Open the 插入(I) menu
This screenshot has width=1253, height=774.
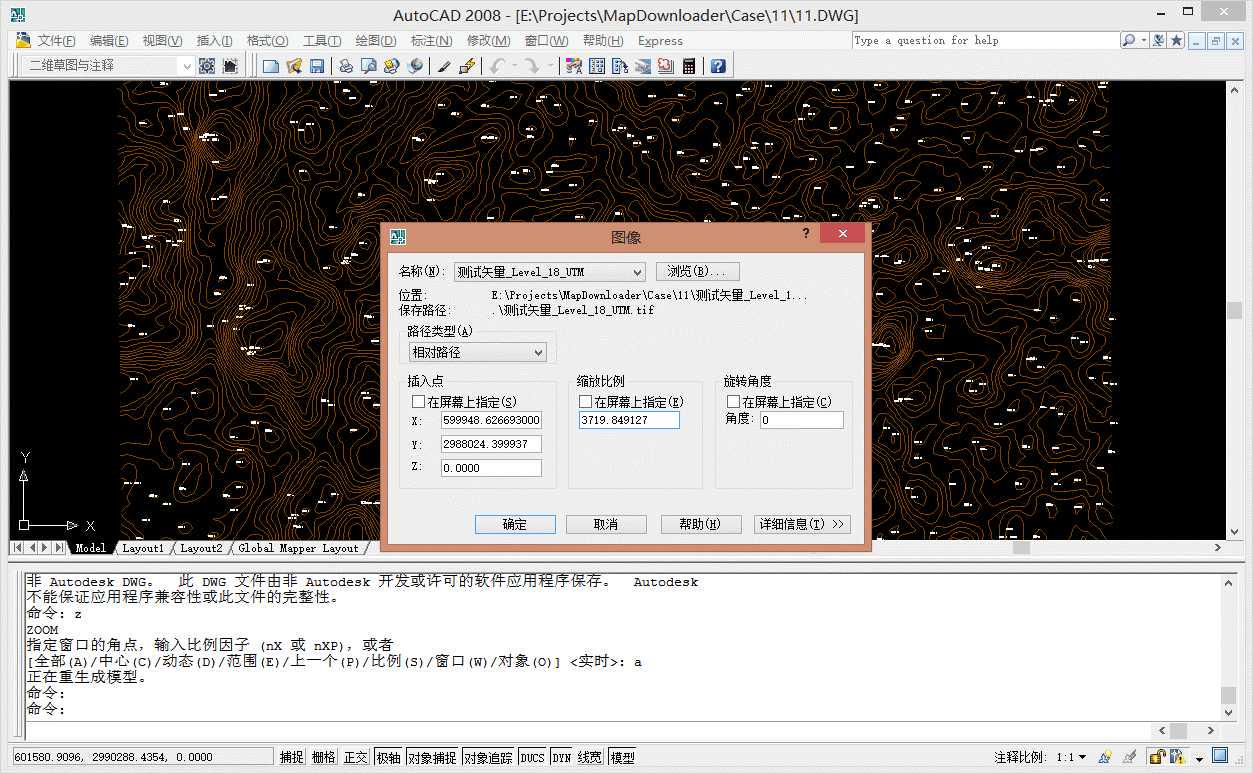(214, 41)
